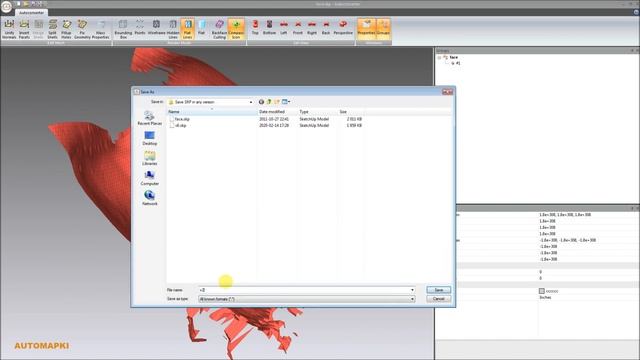The width and height of the screenshot is (640, 360).
Task: Create a new folder in Save As dialog
Action: coord(277,102)
